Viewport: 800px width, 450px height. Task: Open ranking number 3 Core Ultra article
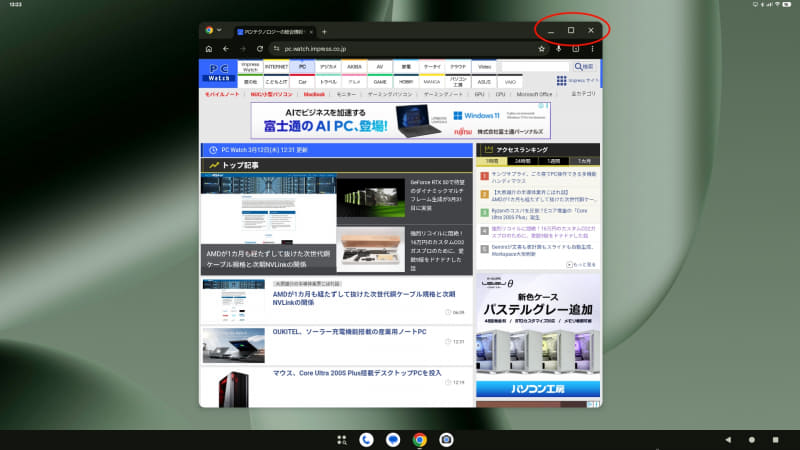click(539, 214)
